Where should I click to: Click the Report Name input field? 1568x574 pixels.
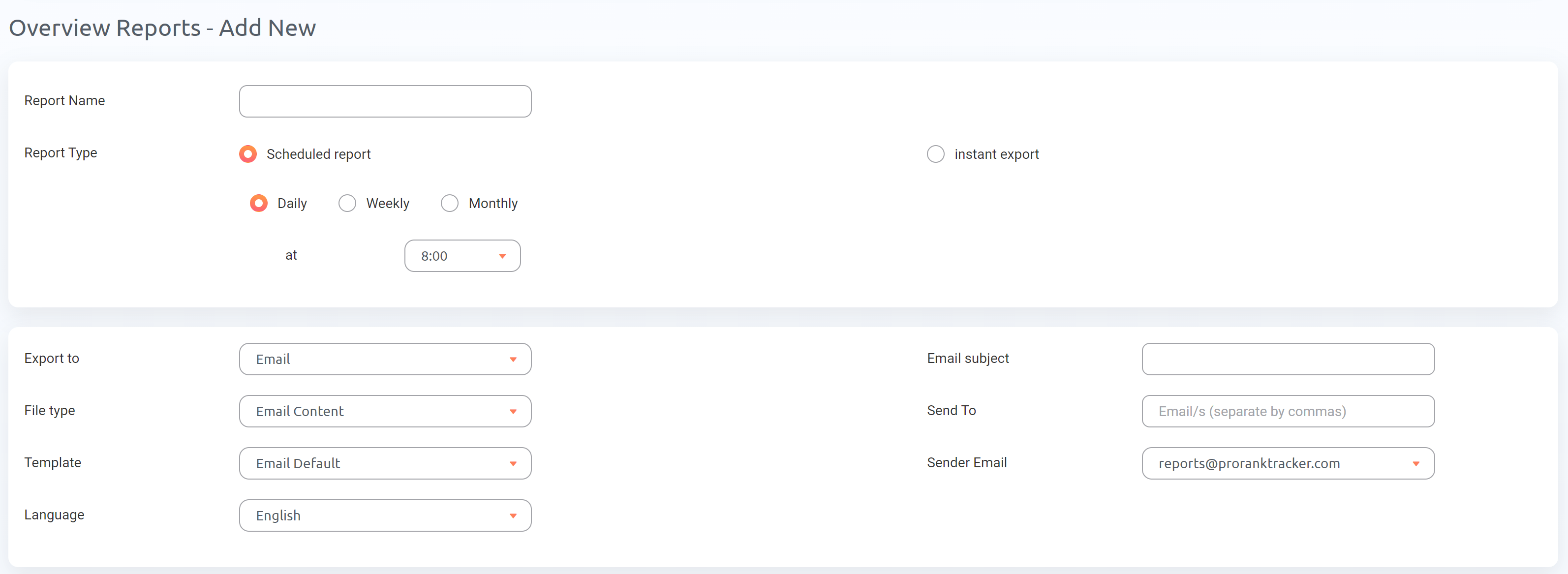(385, 101)
